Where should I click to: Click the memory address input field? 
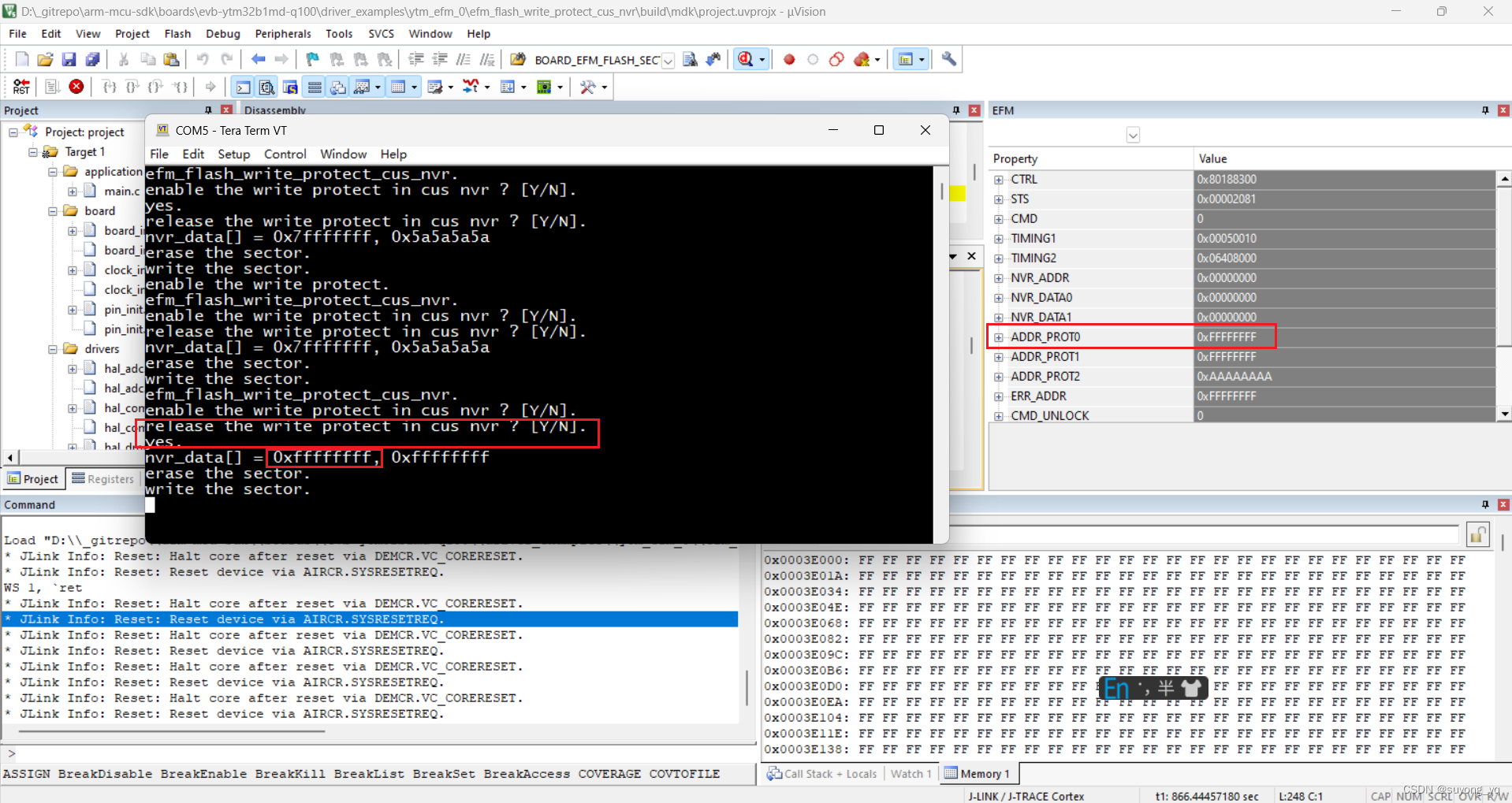pyautogui.click(x=1205, y=533)
